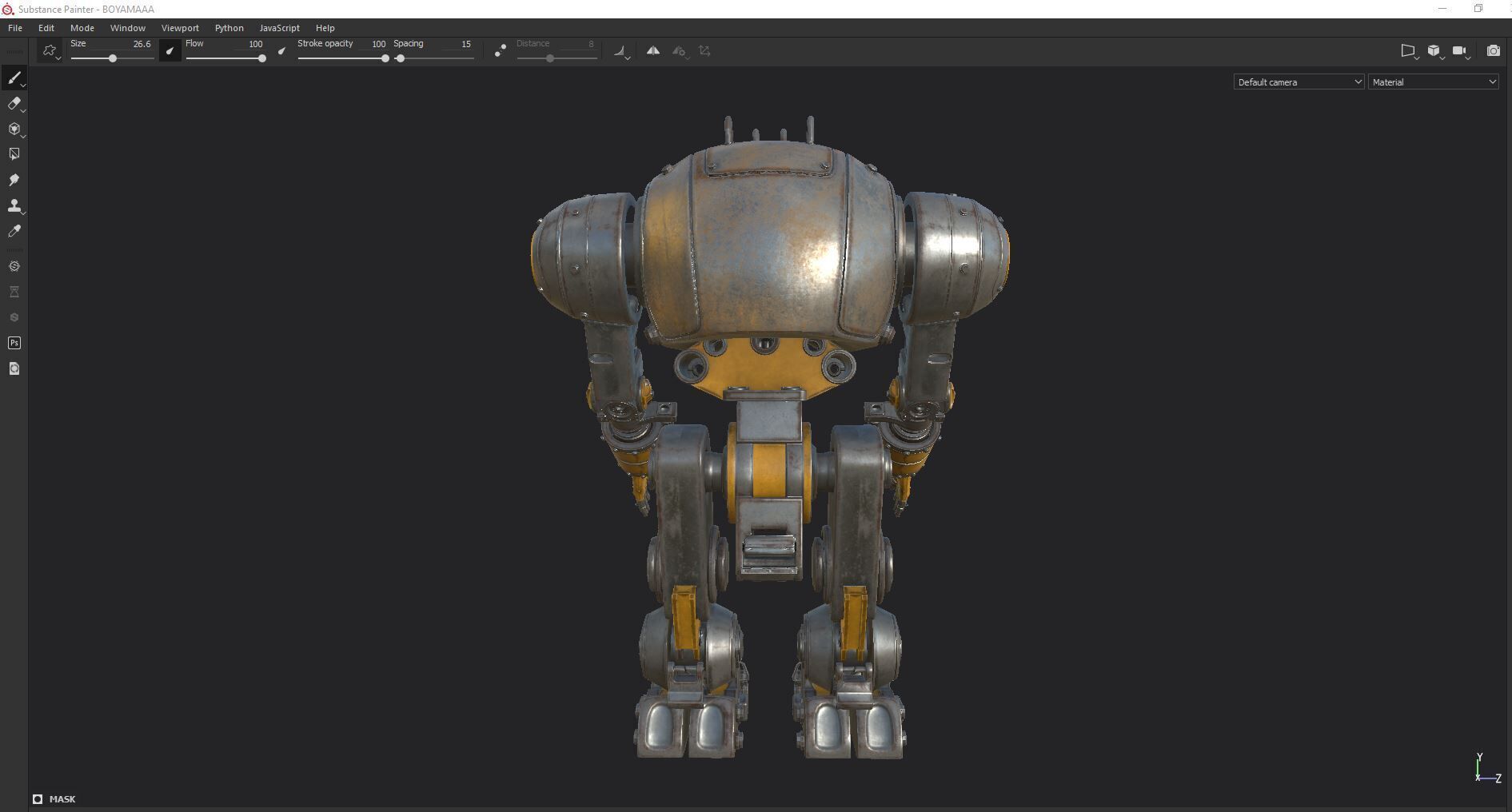
Task: Toggle pen pressure for Flow
Action: tap(281, 51)
